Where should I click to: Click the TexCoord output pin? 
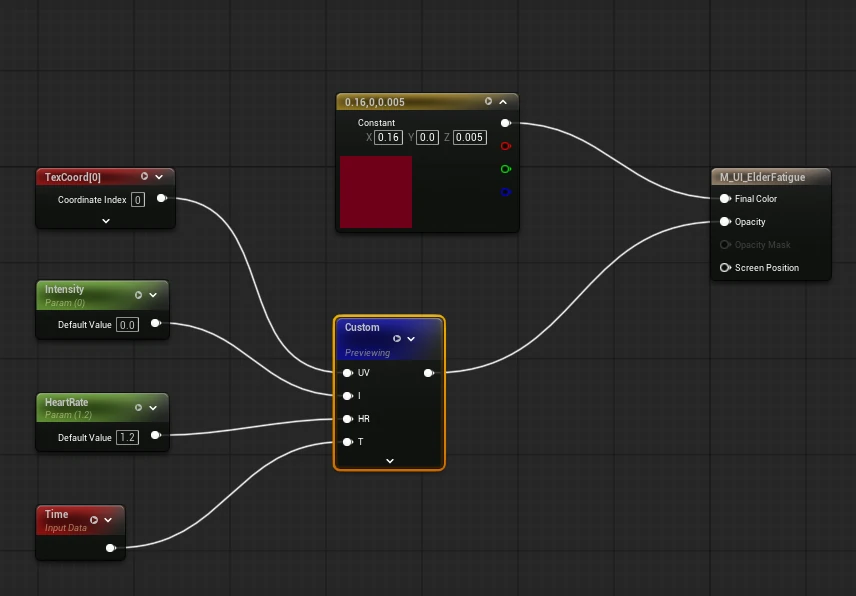tap(162, 198)
